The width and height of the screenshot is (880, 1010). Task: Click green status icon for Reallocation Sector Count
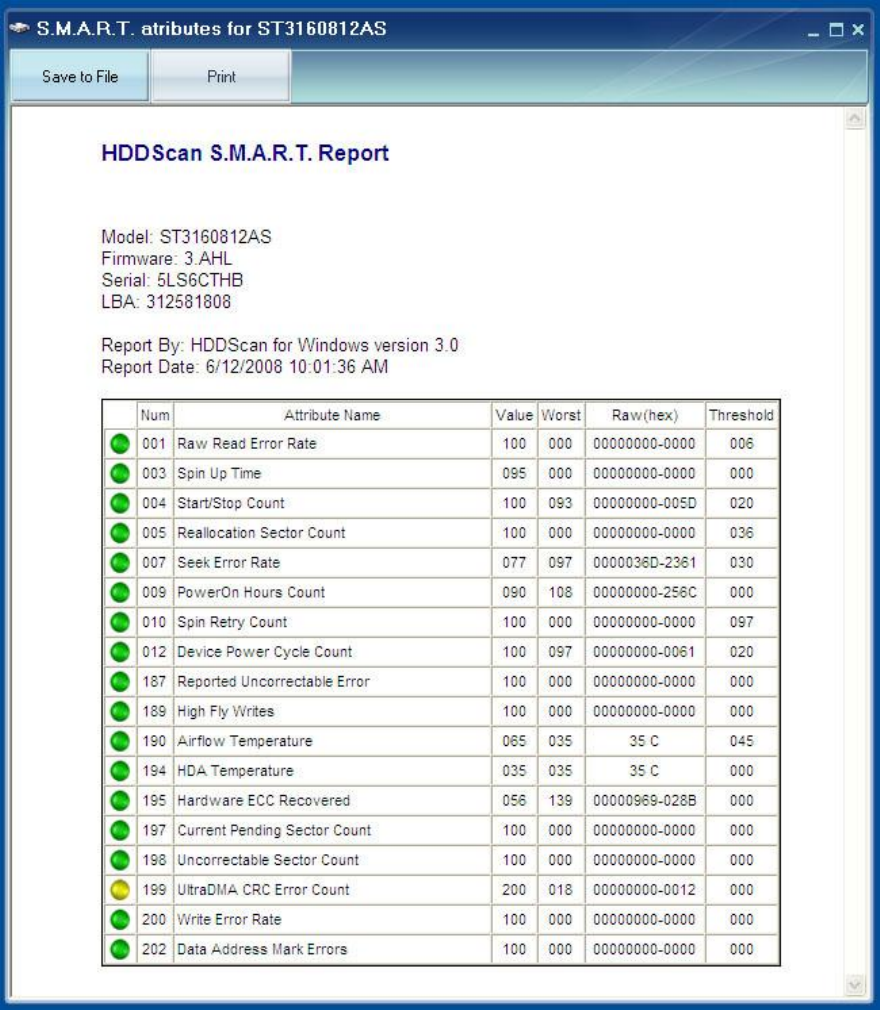(x=120, y=533)
